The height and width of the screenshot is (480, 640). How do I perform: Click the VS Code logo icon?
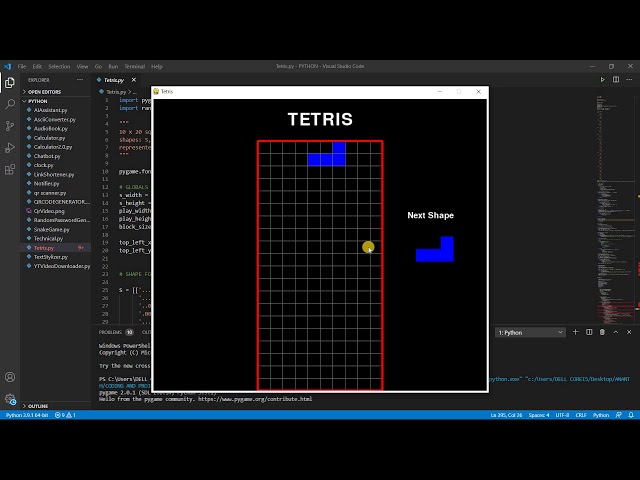pyautogui.click(x=7, y=66)
